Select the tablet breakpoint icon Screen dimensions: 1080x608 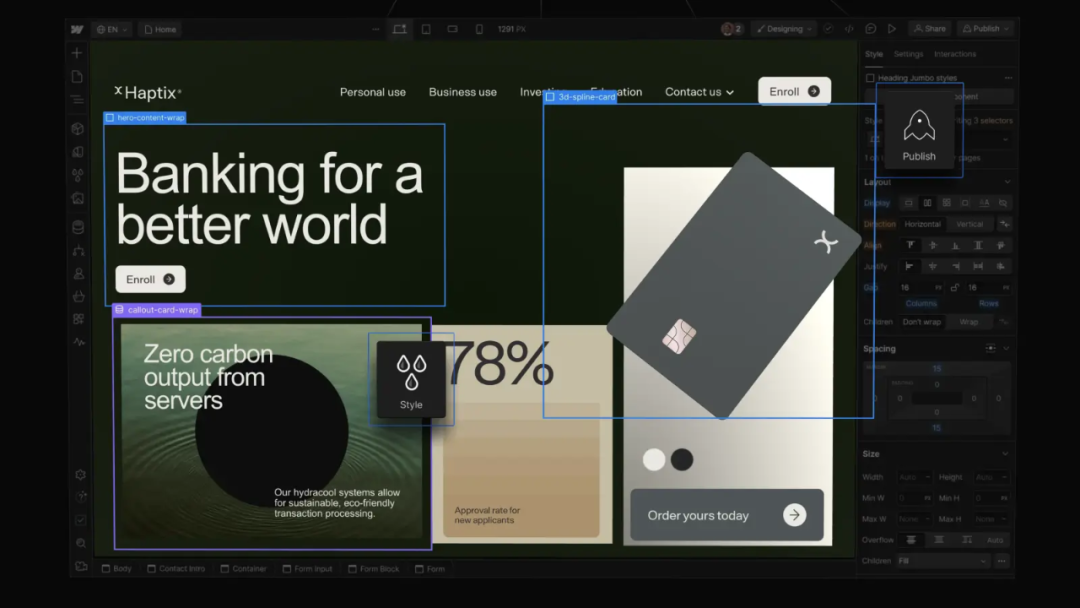click(426, 29)
